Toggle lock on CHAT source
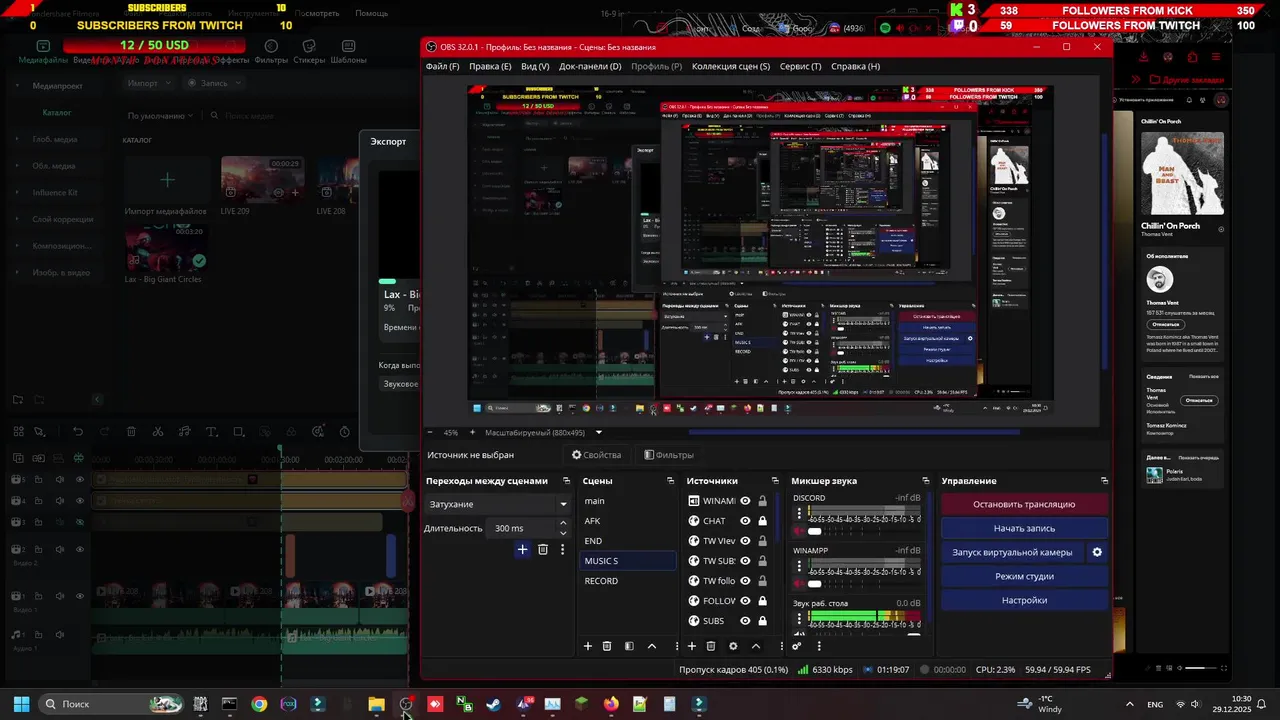 (762, 521)
